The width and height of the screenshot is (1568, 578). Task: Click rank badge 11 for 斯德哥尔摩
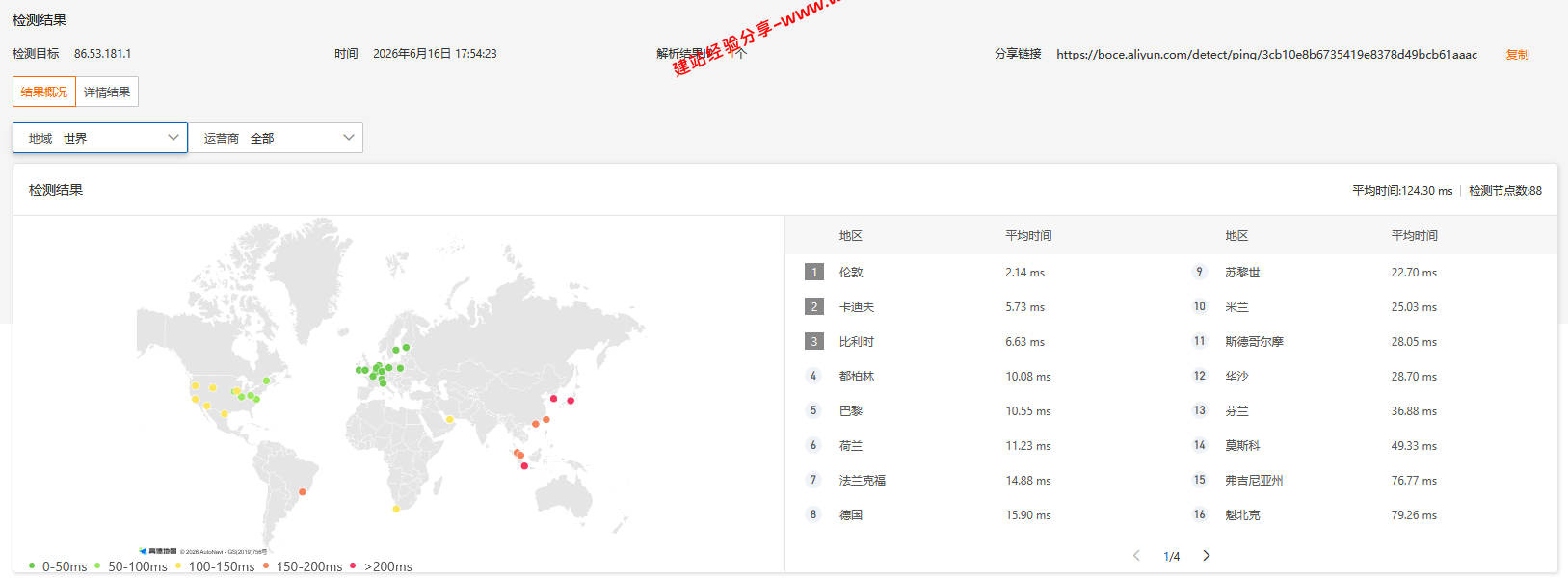tap(1199, 341)
